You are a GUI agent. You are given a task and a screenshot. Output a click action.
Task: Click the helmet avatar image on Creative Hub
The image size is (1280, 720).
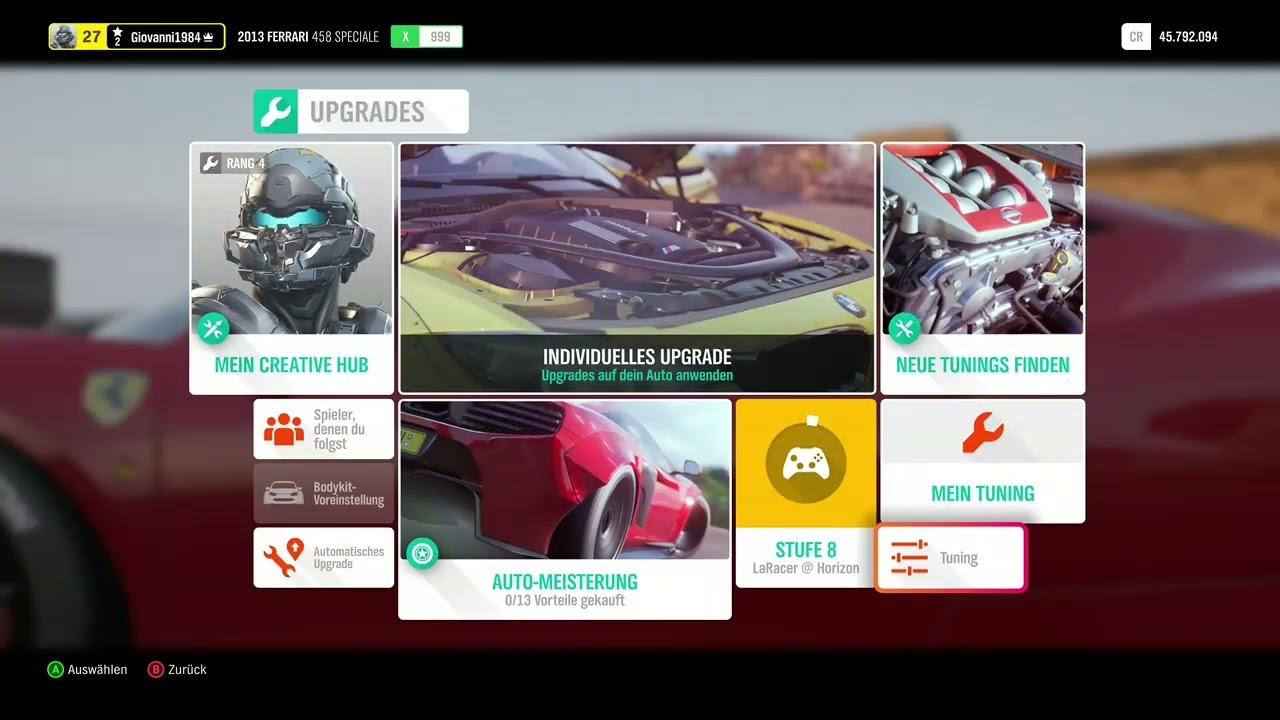pos(291,239)
